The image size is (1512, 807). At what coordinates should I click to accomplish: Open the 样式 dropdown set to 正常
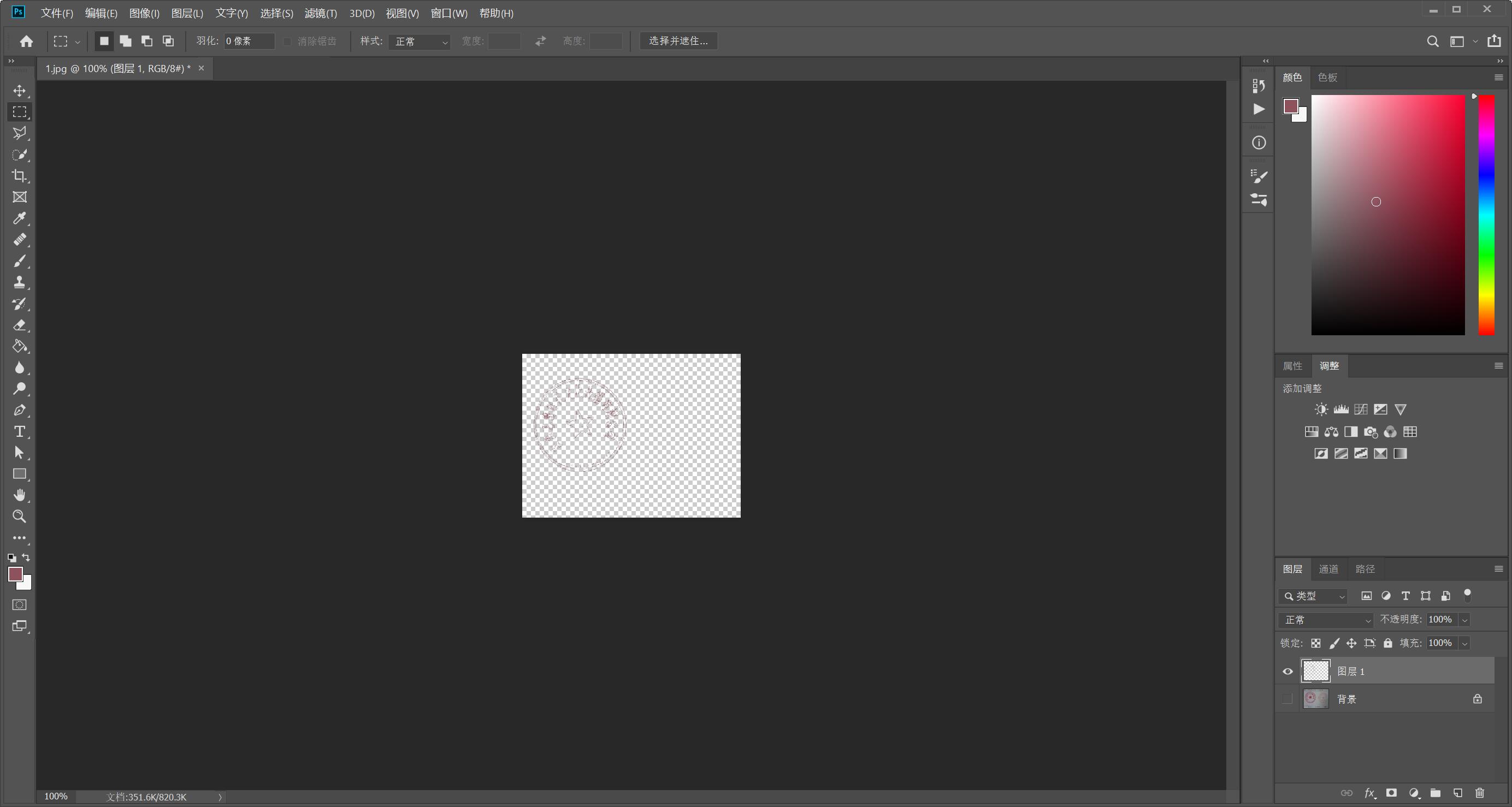(419, 41)
